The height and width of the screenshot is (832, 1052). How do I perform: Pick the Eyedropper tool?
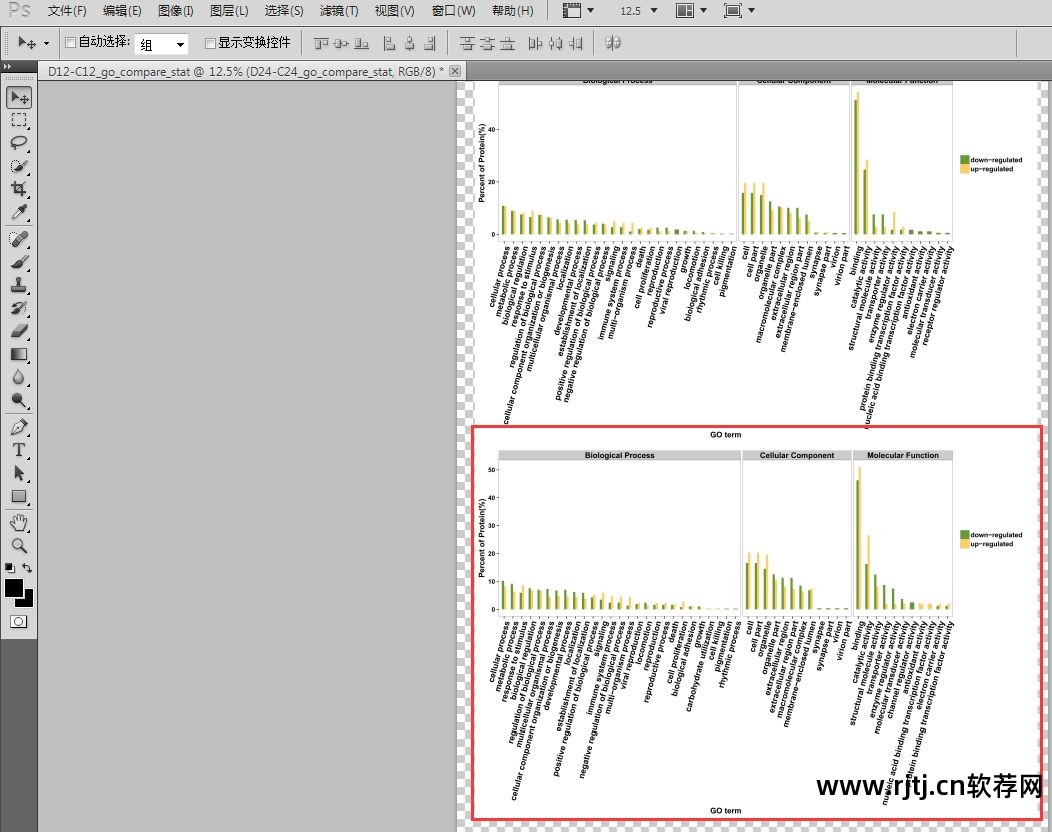(19, 214)
